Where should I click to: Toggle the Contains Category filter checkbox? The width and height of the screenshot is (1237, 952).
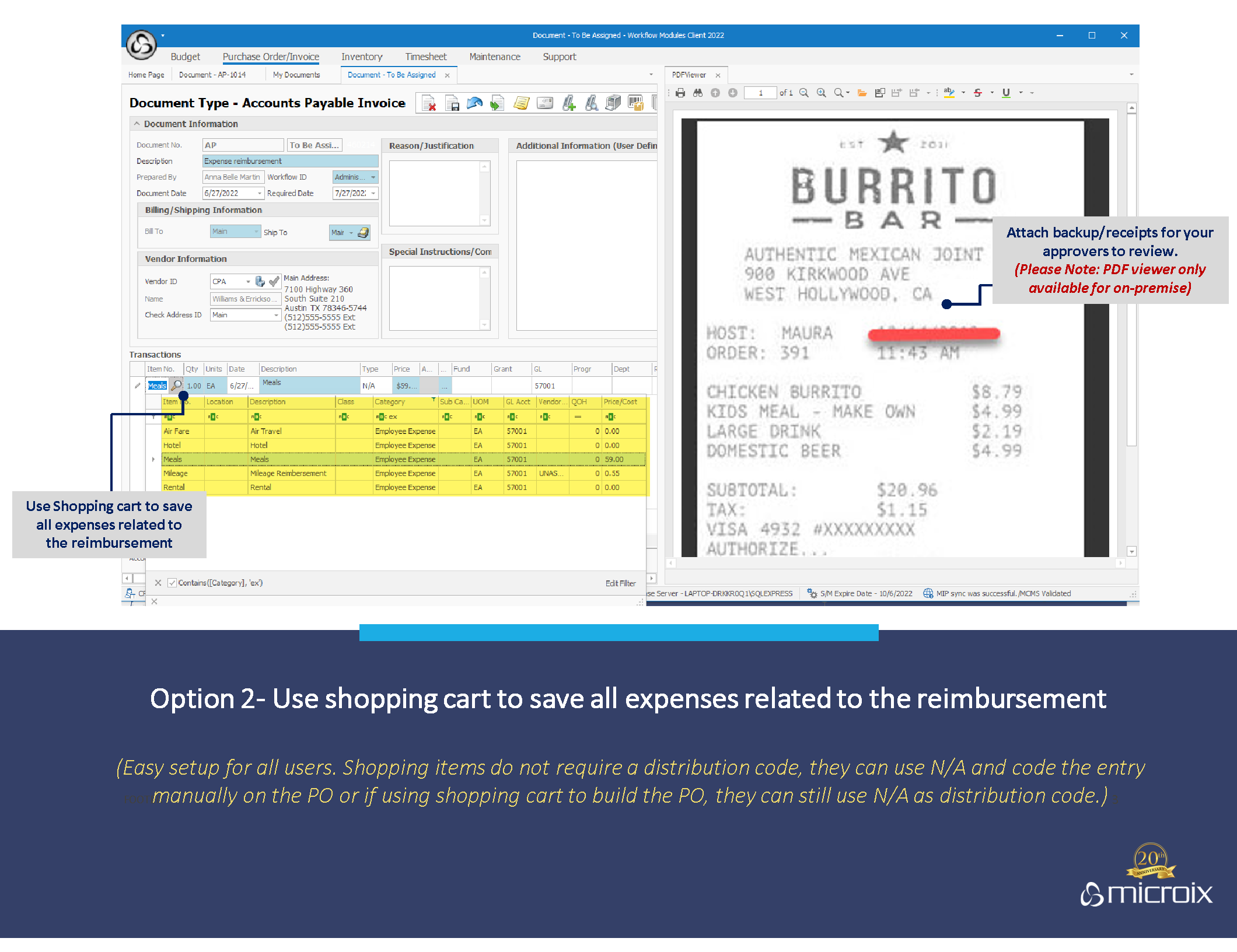(x=172, y=583)
